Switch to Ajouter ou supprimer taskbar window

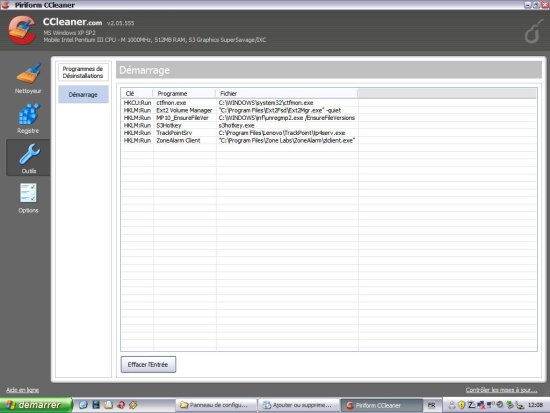click(298, 405)
